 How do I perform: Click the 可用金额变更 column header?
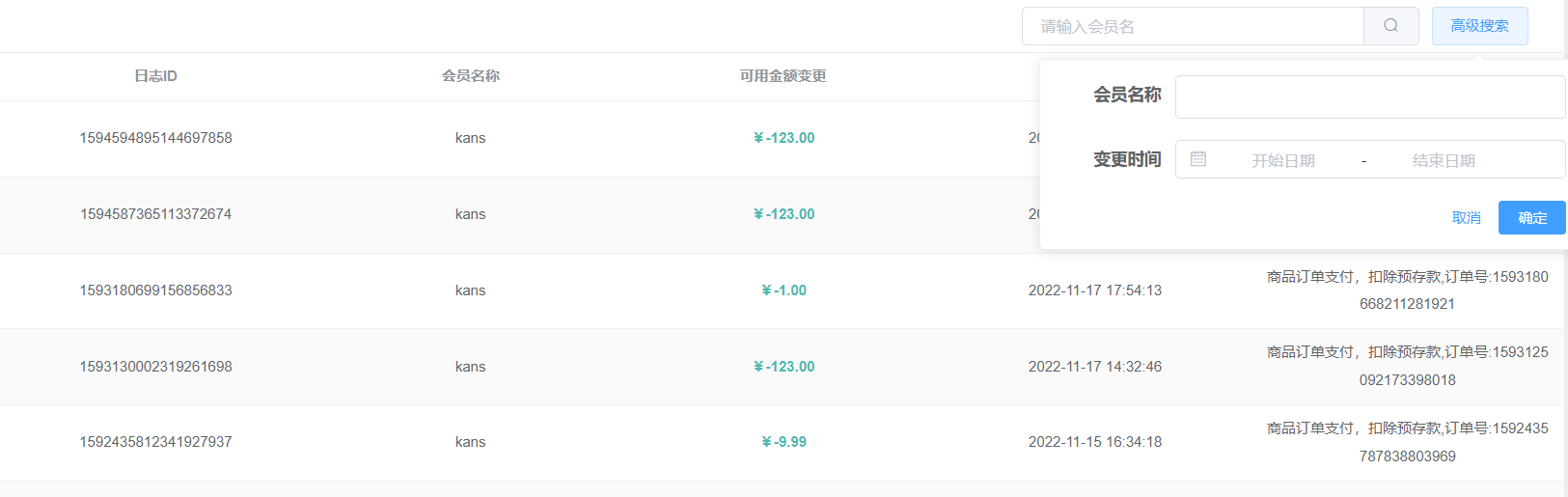coord(783,76)
